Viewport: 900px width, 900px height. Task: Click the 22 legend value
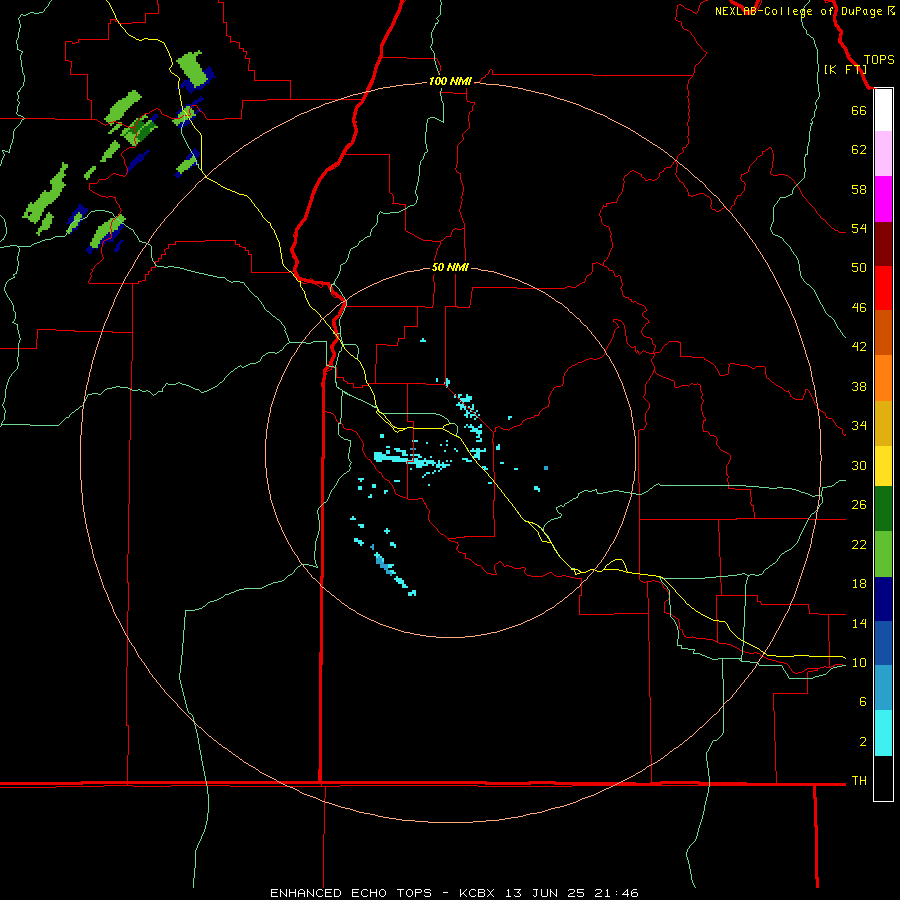(859, 544)
